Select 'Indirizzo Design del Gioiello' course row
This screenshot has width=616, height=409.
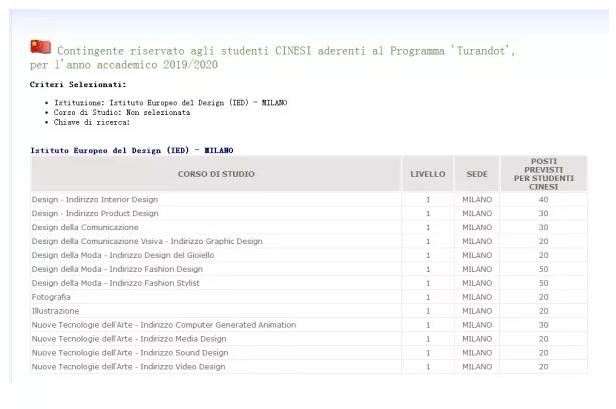[309, 255]
